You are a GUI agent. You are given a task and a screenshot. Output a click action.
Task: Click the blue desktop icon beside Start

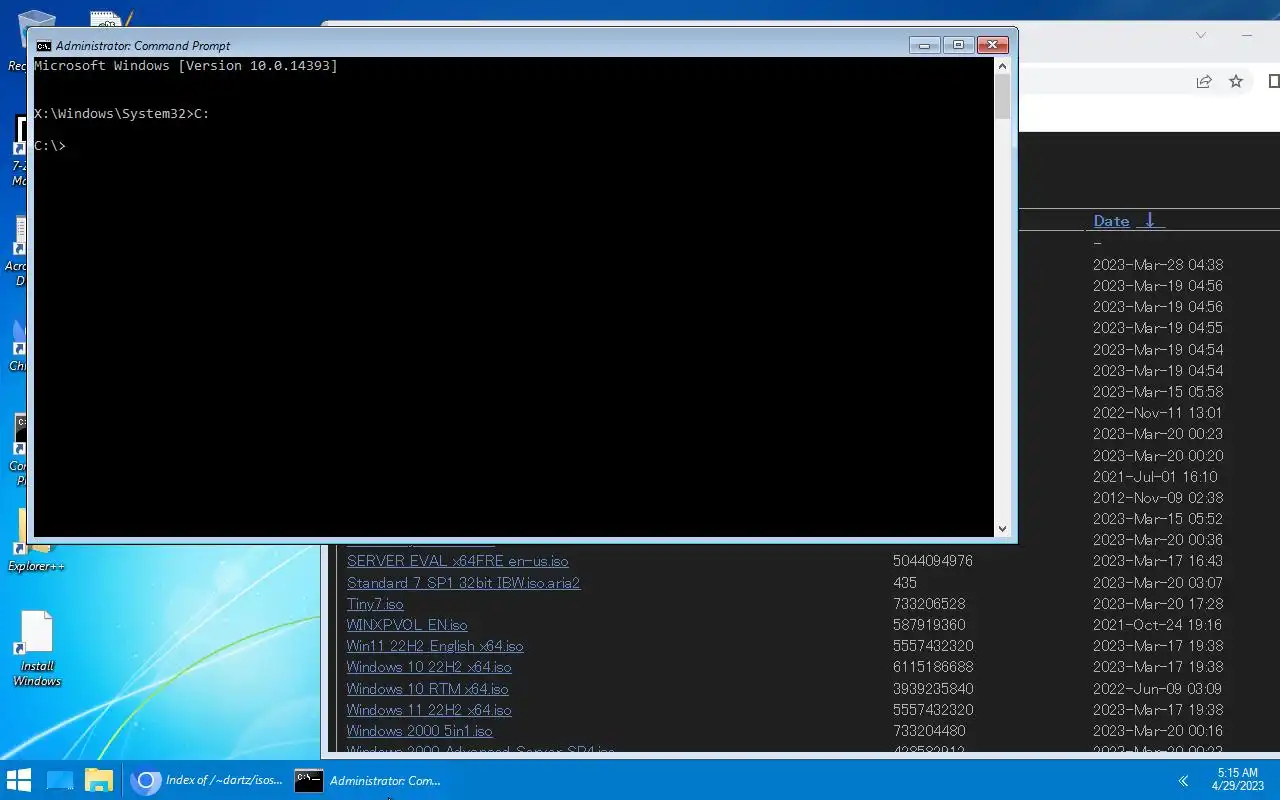tap(60, 780)
